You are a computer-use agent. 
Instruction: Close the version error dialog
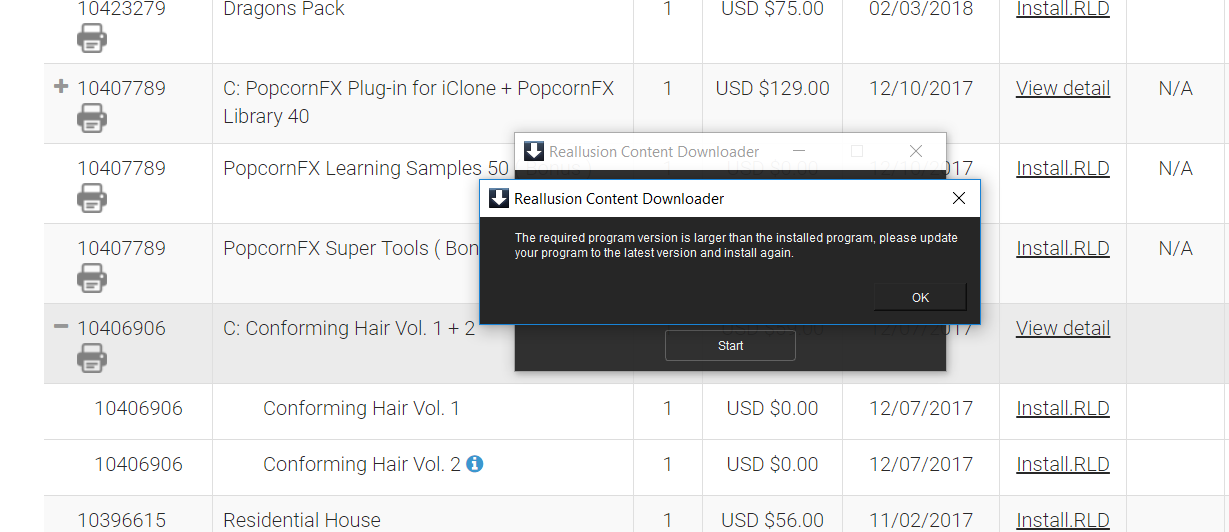coord(958,198)
